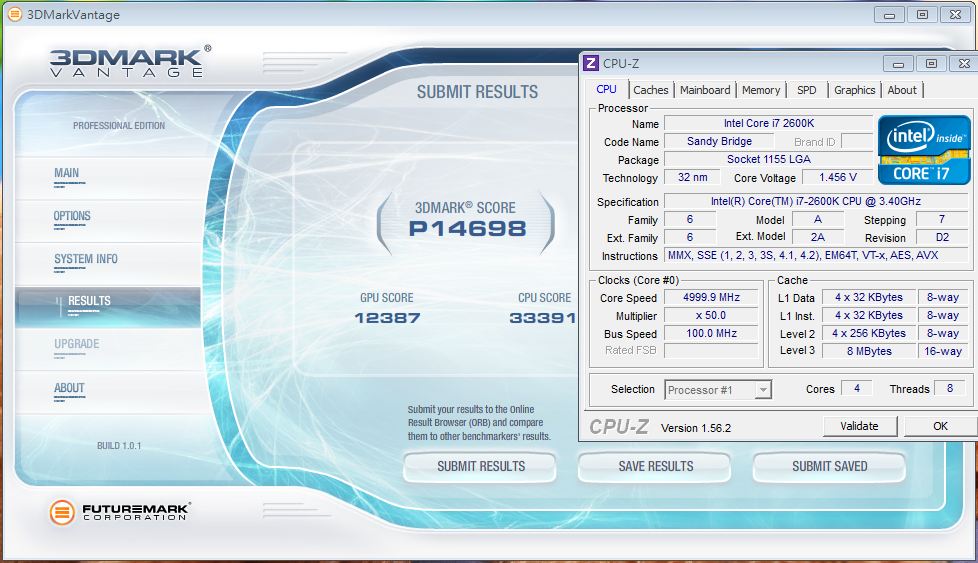
Task: Click the 3DMarkVantage title bar orange icon
Action: (14, 14)
